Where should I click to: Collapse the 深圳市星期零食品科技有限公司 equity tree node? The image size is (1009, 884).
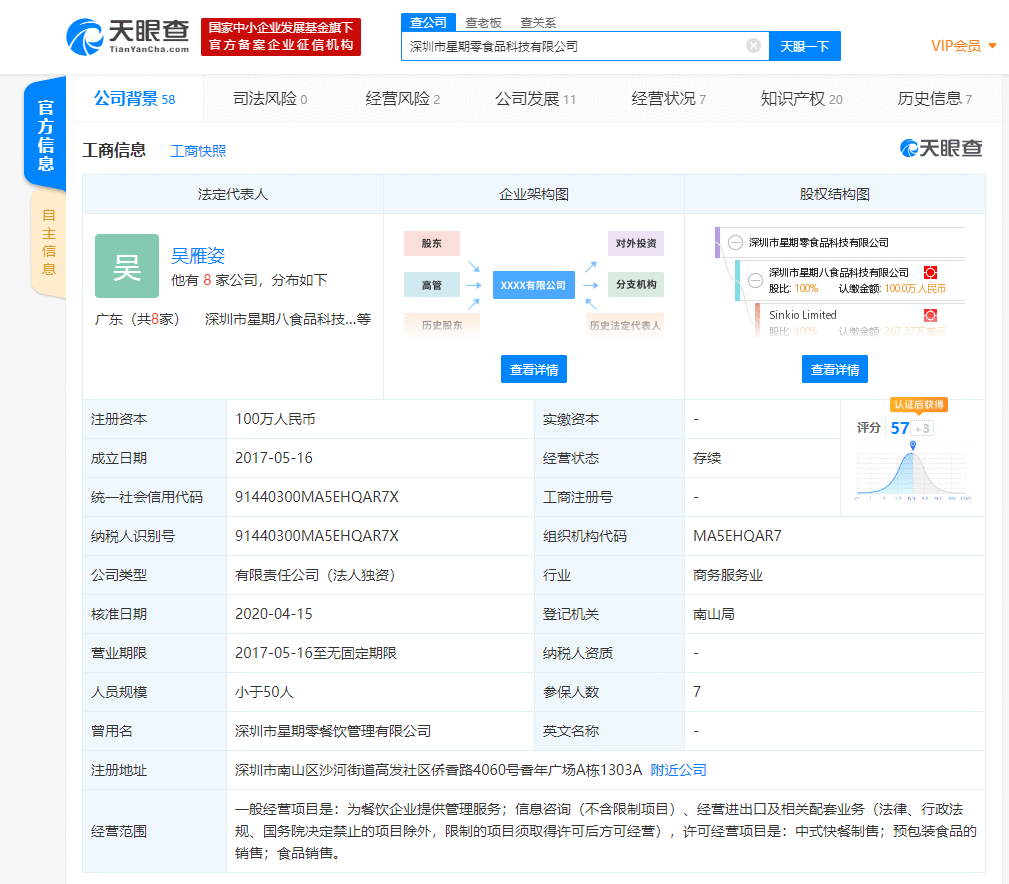click(x=735, y=243)
